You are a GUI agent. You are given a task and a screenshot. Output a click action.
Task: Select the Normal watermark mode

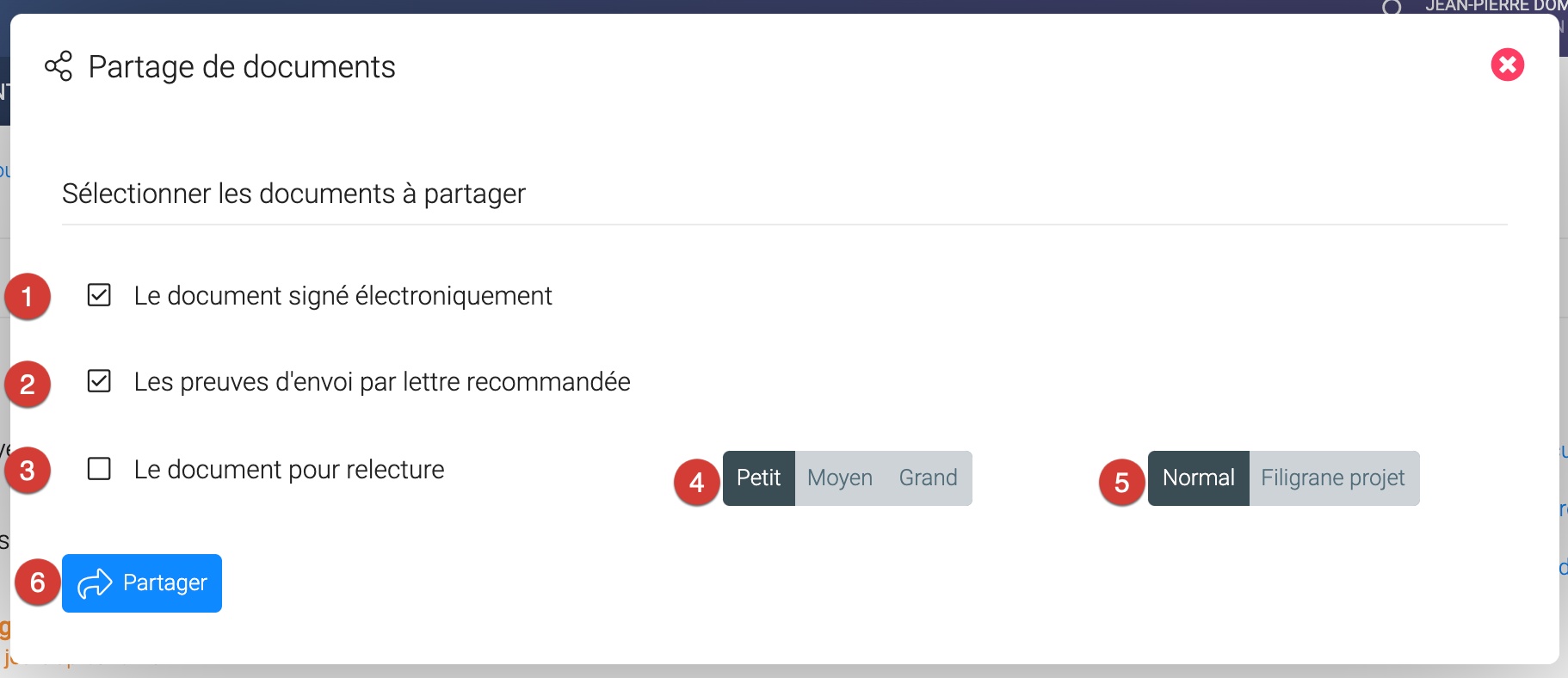click(1198, 478)
